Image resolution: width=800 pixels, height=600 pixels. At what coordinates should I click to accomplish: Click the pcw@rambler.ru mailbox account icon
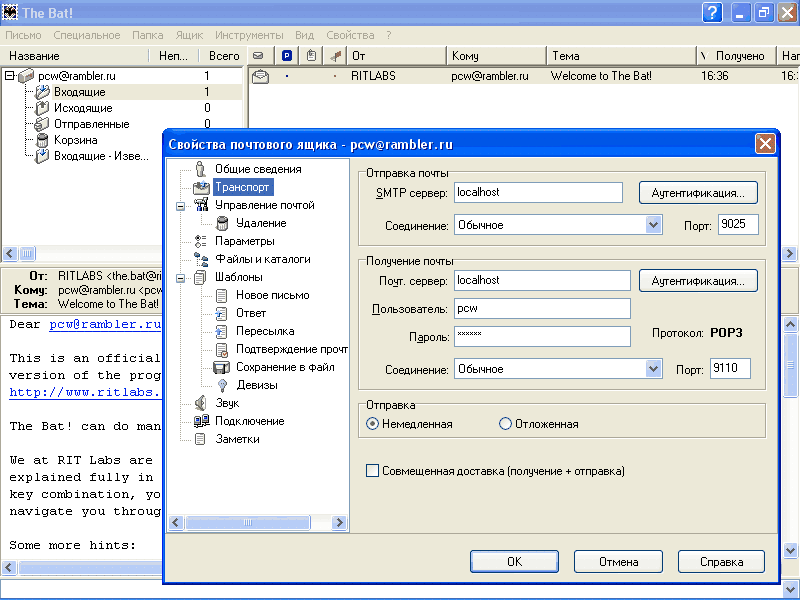tap(26, 76)
